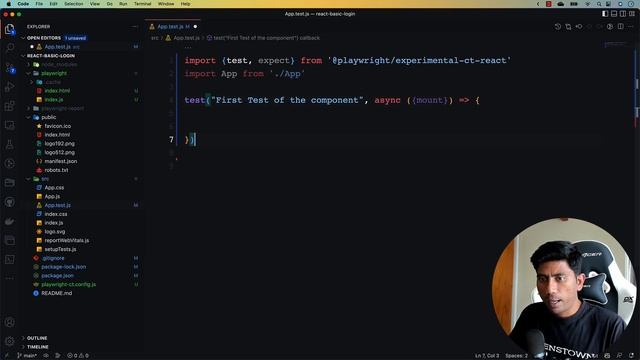Expand the playwright-report folder
640x360 pixels.
[x=62, y=109]
